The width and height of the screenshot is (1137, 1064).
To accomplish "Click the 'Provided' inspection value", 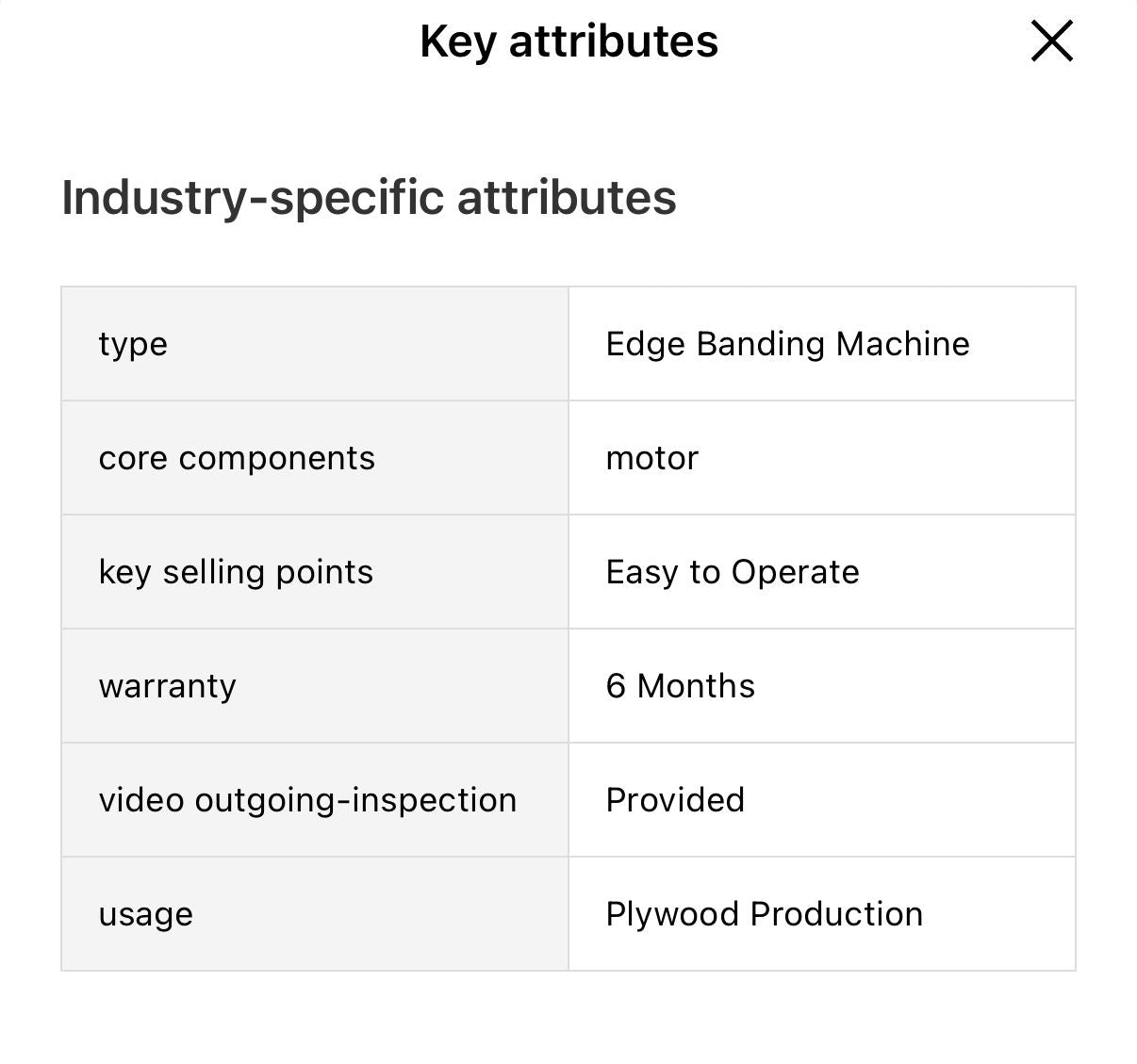I will click(675, 799).
